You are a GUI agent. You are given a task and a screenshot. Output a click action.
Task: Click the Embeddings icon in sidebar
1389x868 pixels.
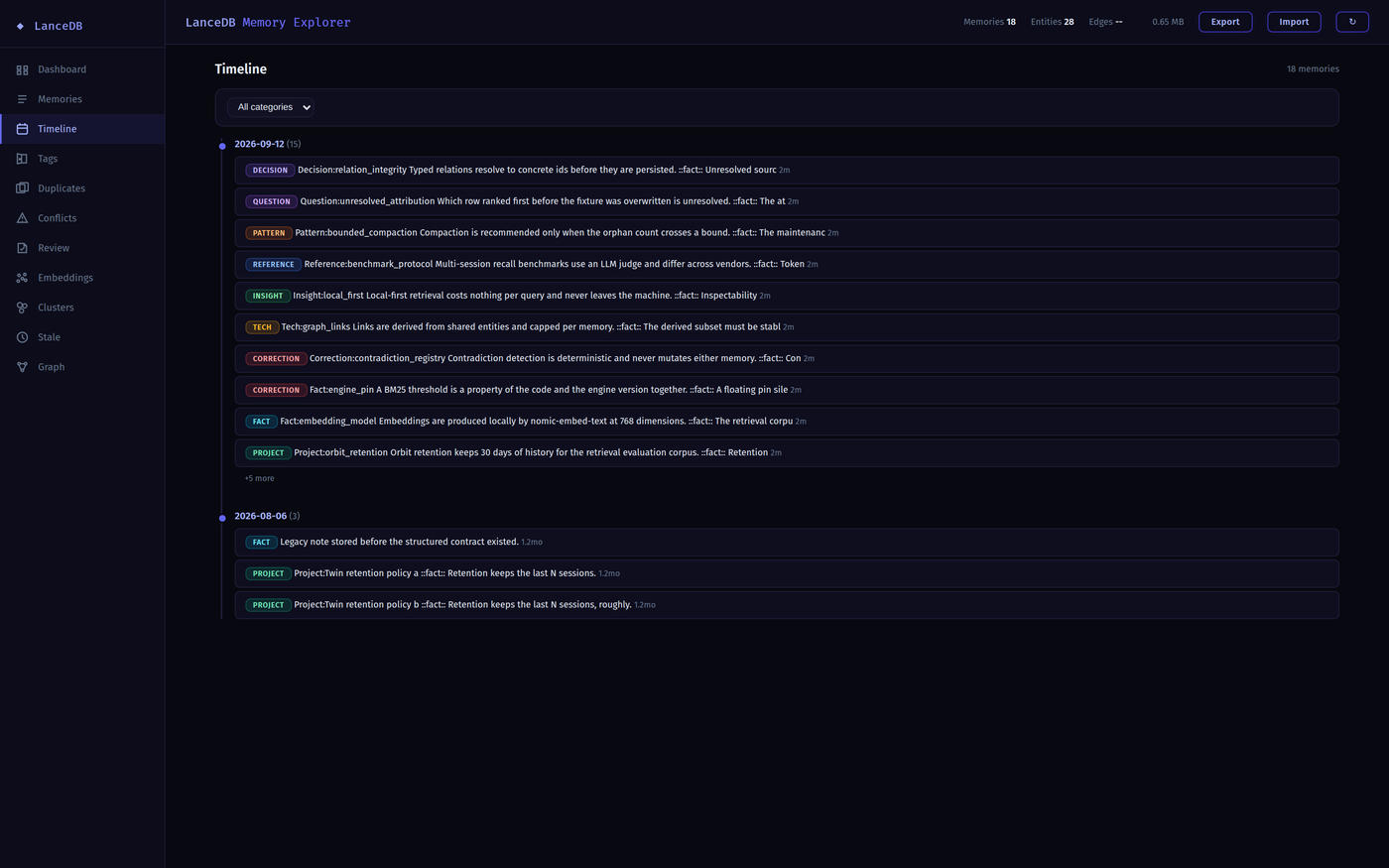click(x=22, y=278)
